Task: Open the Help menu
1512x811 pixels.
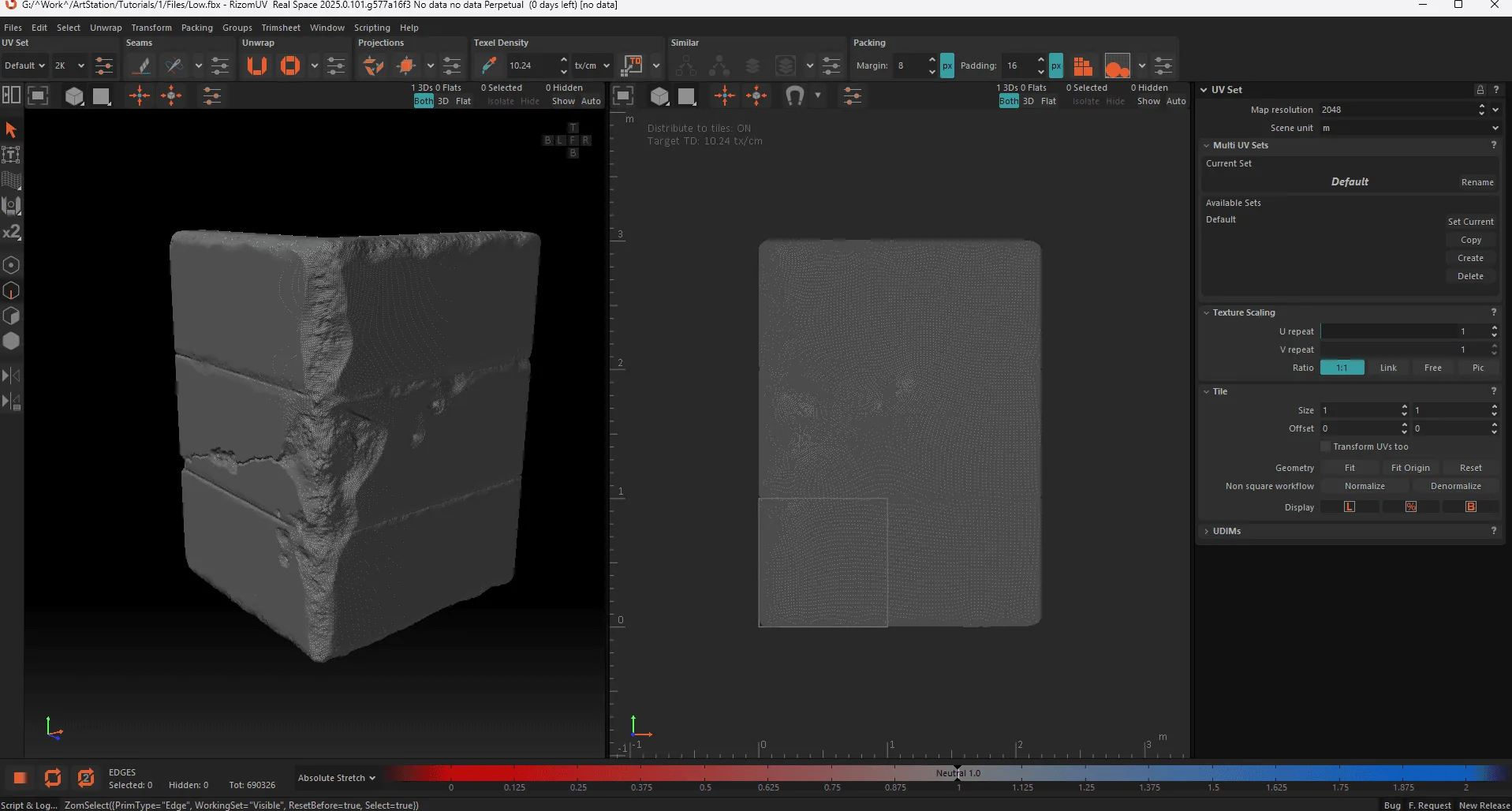Action: point(409,28)
